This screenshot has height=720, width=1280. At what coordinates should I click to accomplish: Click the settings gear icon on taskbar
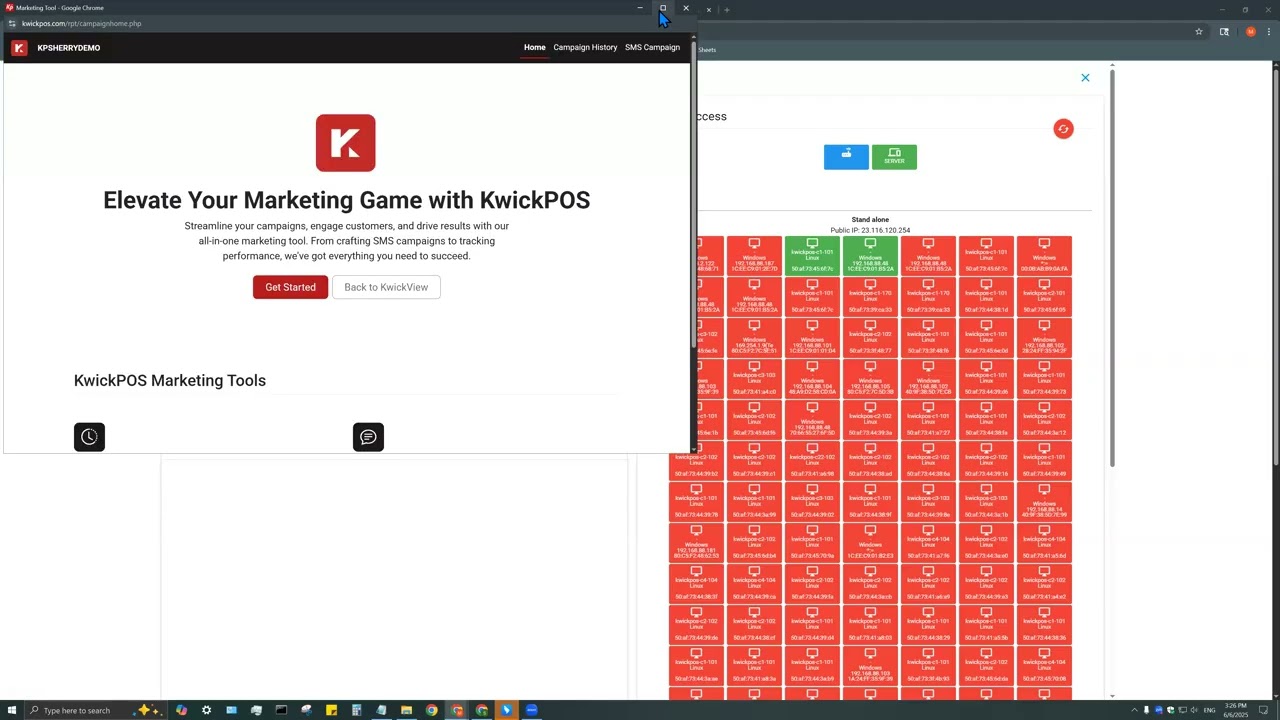click(206, 710)
